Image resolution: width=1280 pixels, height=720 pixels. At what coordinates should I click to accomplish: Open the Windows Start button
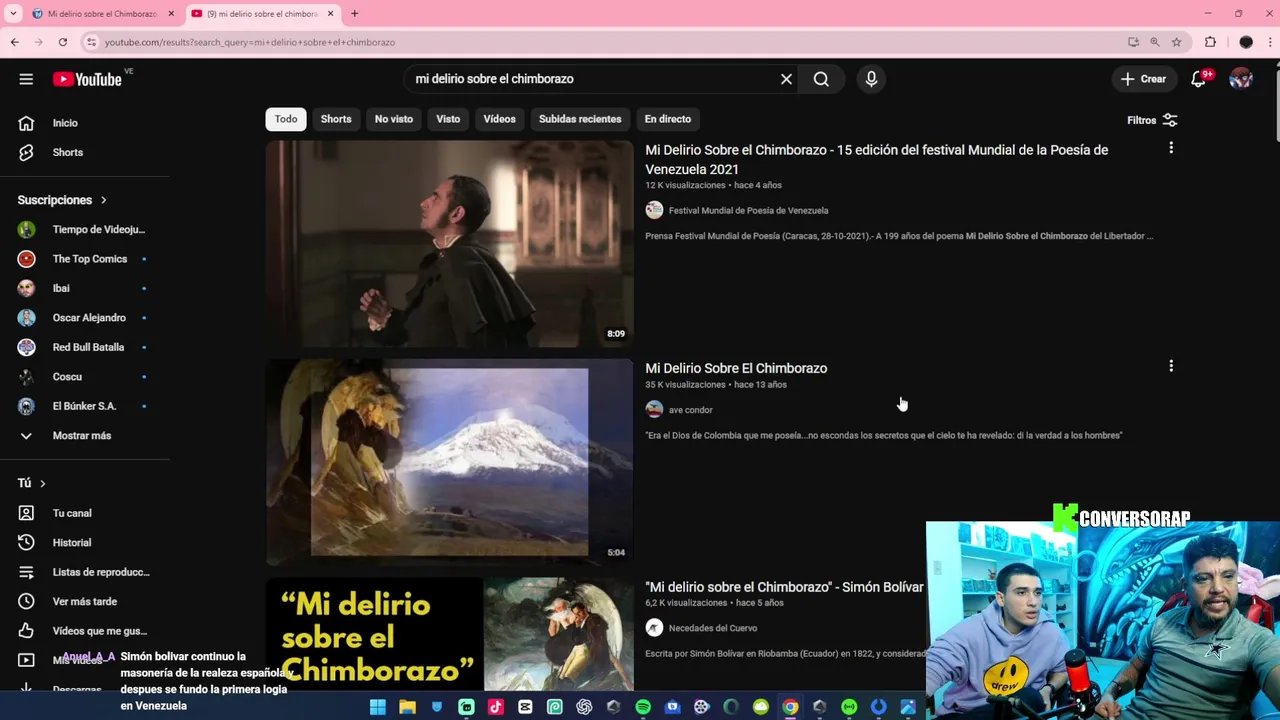pos(377,707)
